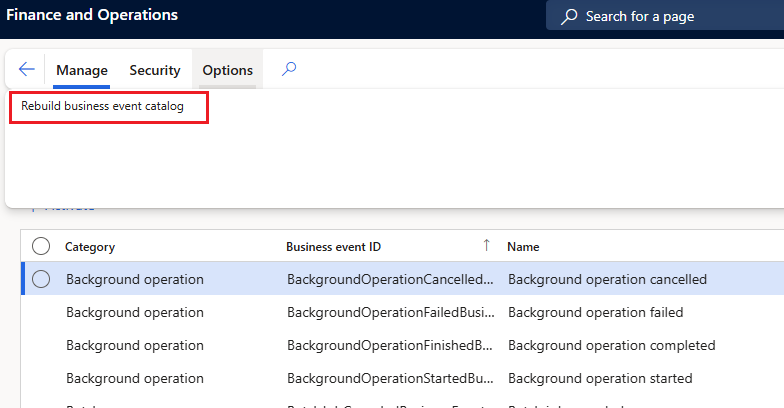Select the 'Background operation cancelled' name cell
This screenshot has width=784, height=408.
(608, 280)
